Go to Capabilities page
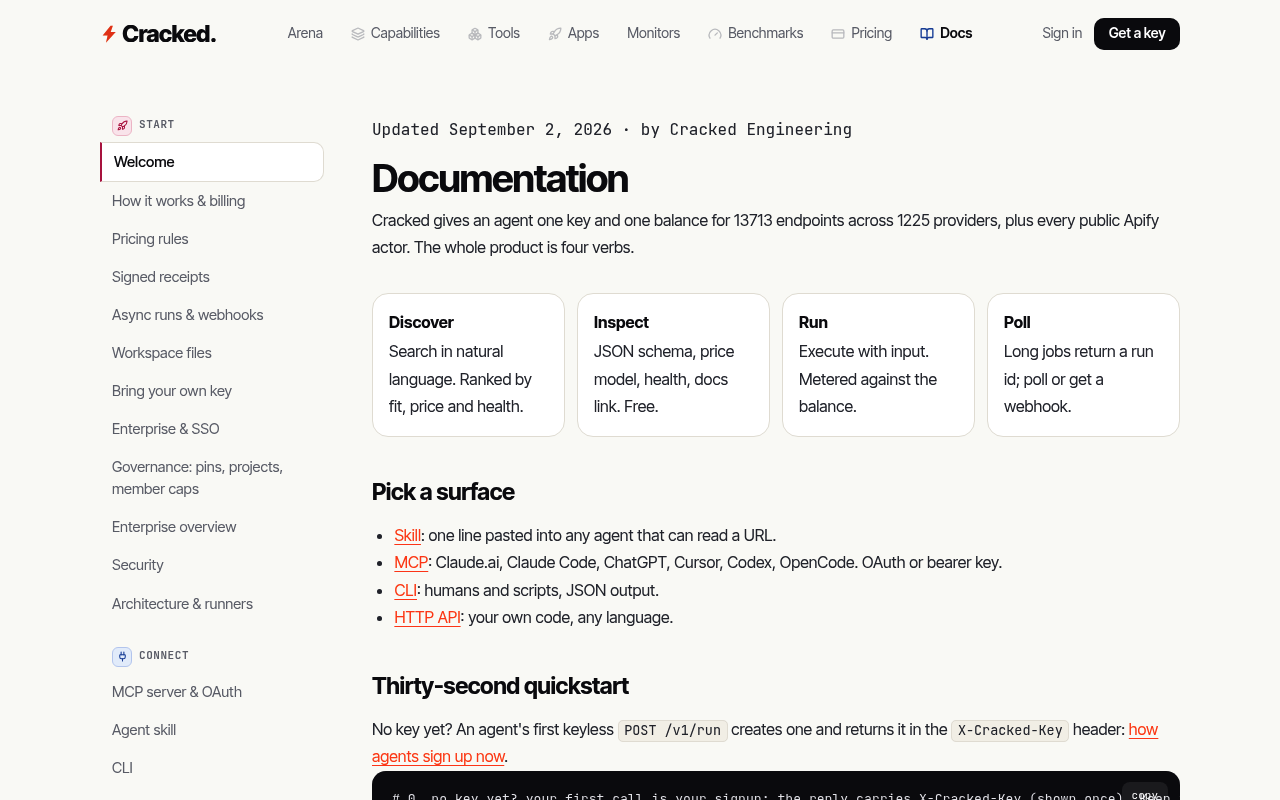 (x=405, y=33)
